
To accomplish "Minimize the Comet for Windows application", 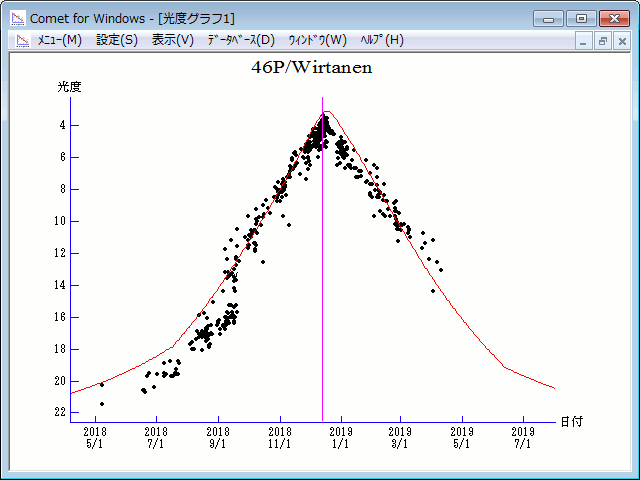I will [x=549, y=18].
